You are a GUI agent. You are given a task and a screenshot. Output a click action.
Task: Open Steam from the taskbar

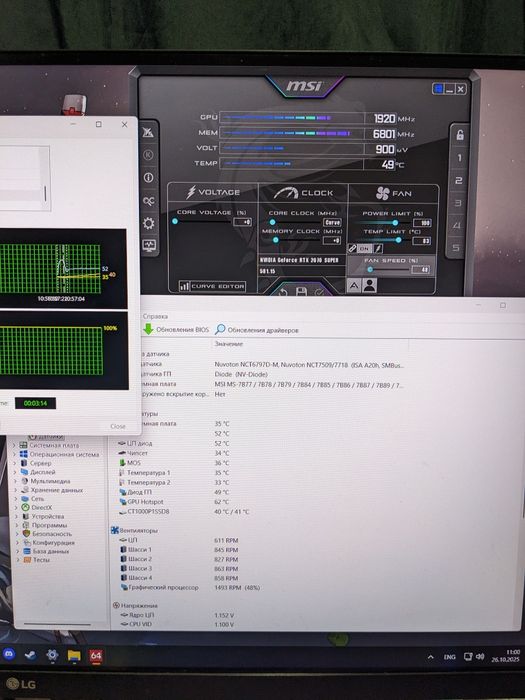(x=30, y=655)
